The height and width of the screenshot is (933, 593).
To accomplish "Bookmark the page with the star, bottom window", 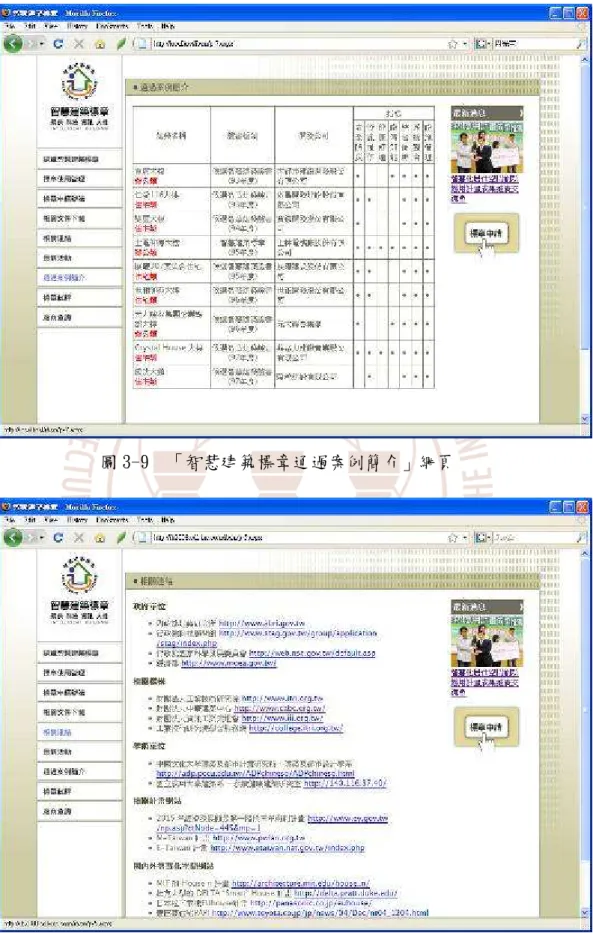I will tap(453, 537).
